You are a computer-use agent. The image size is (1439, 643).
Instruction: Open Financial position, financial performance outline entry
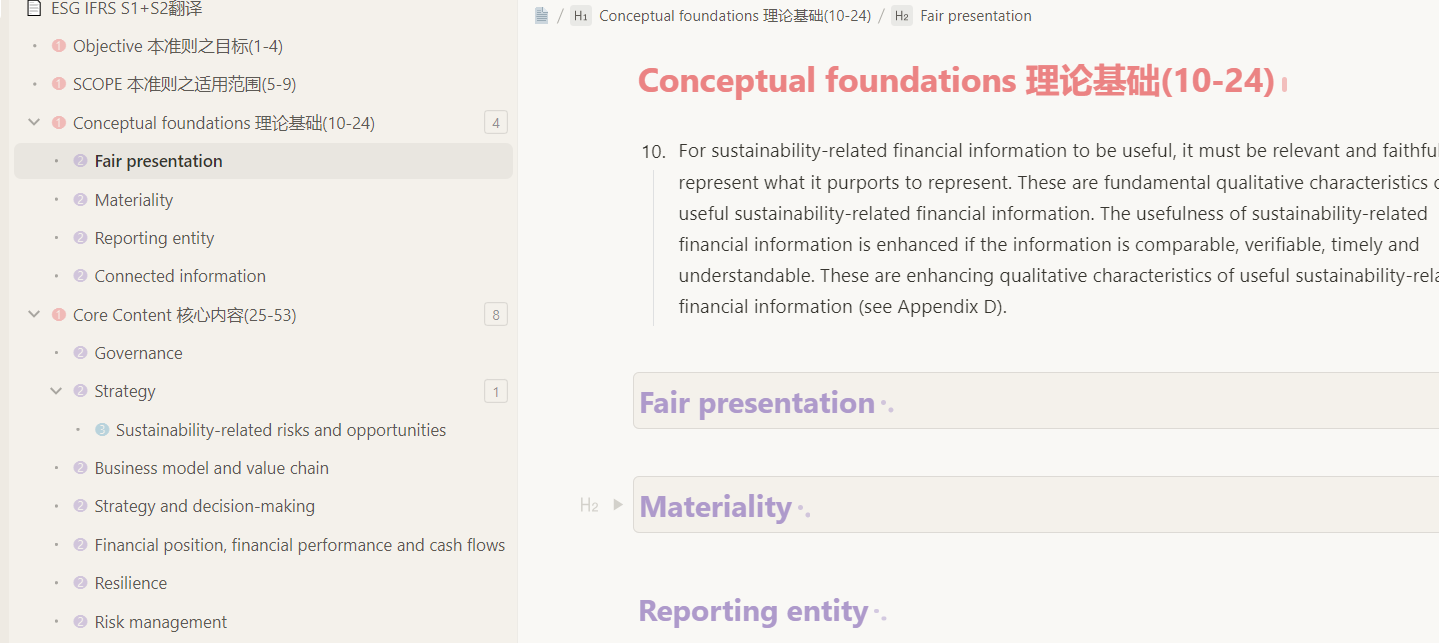299,545
